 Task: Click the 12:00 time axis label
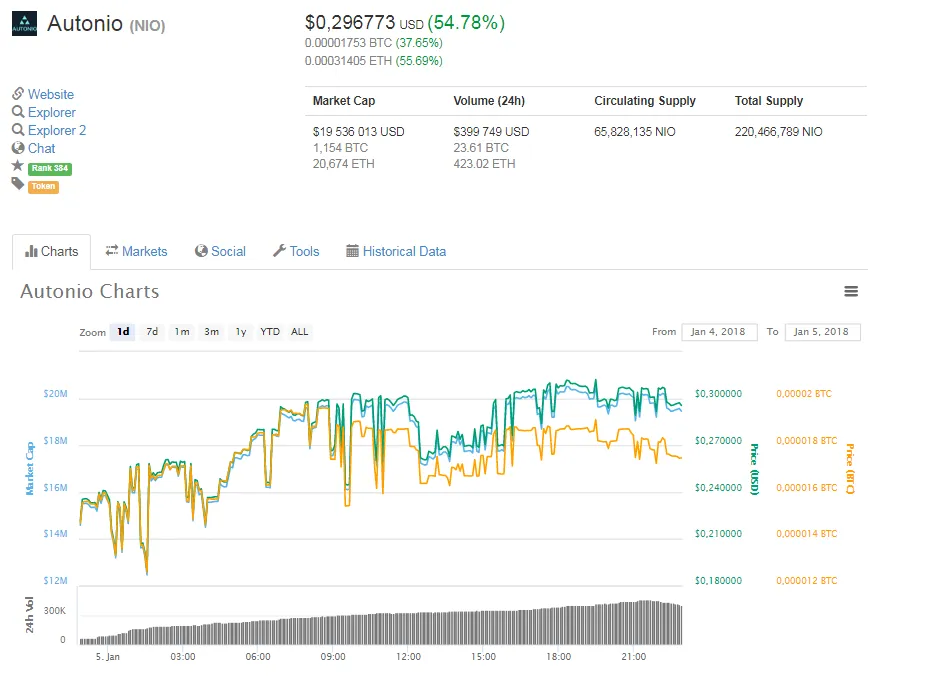(408, 656)
